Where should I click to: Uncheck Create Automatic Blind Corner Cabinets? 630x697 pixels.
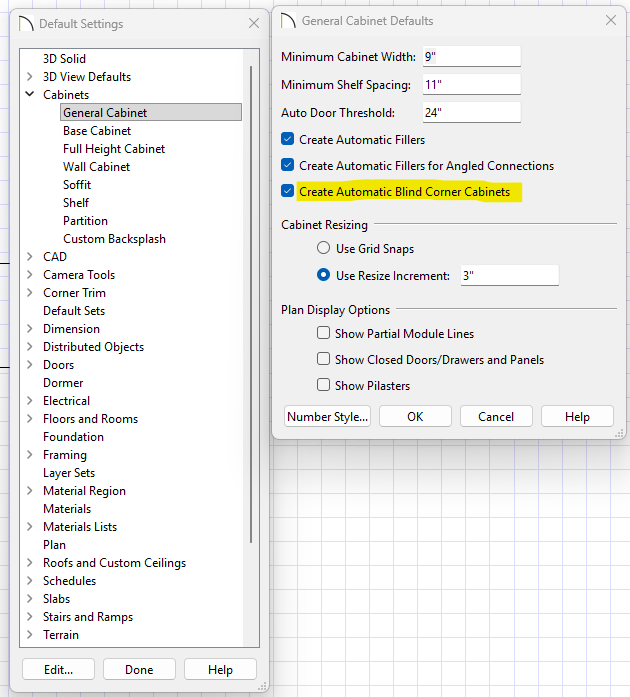click(x=288, y=192)
